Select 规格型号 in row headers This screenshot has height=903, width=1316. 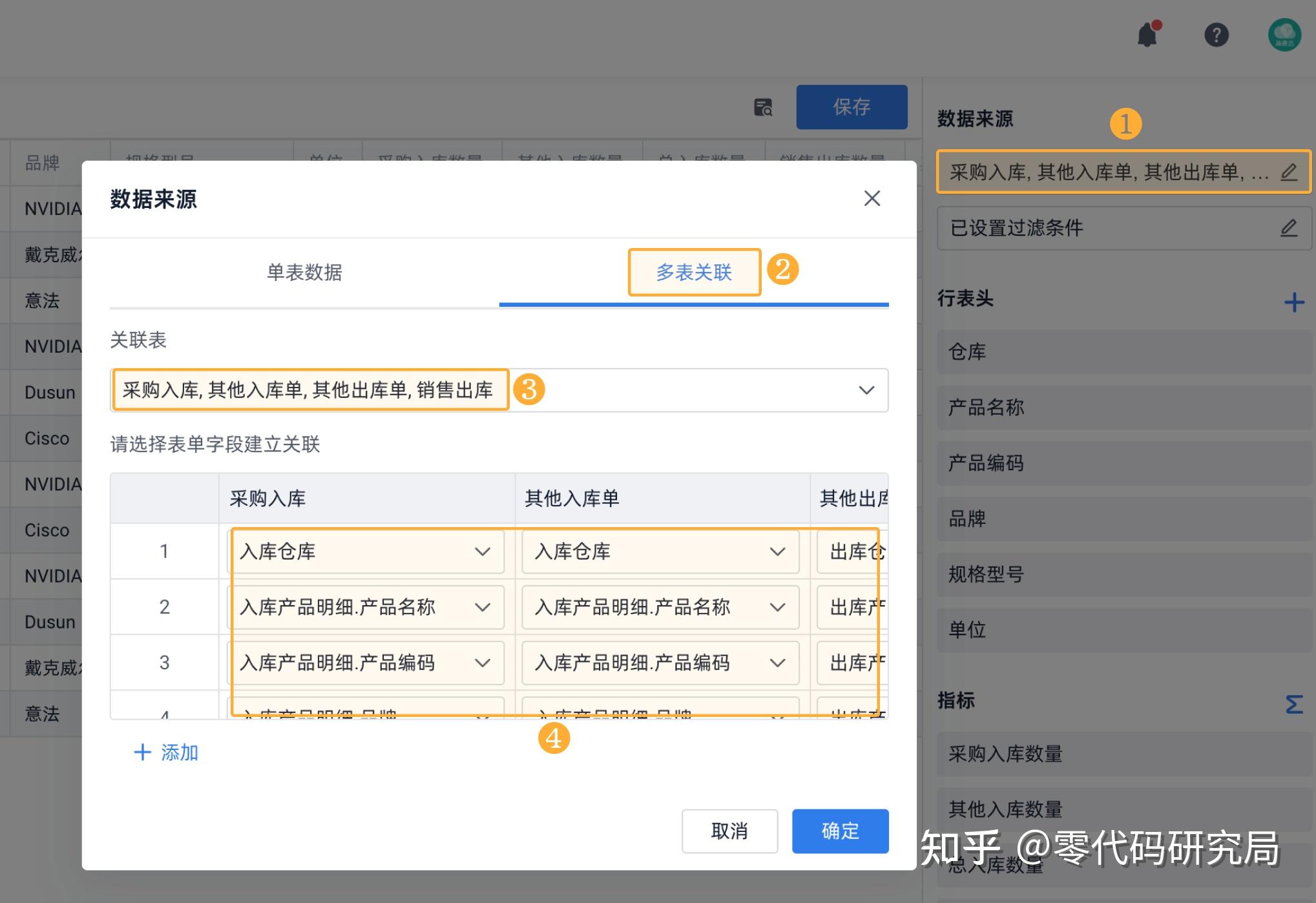click(1126, 574)
